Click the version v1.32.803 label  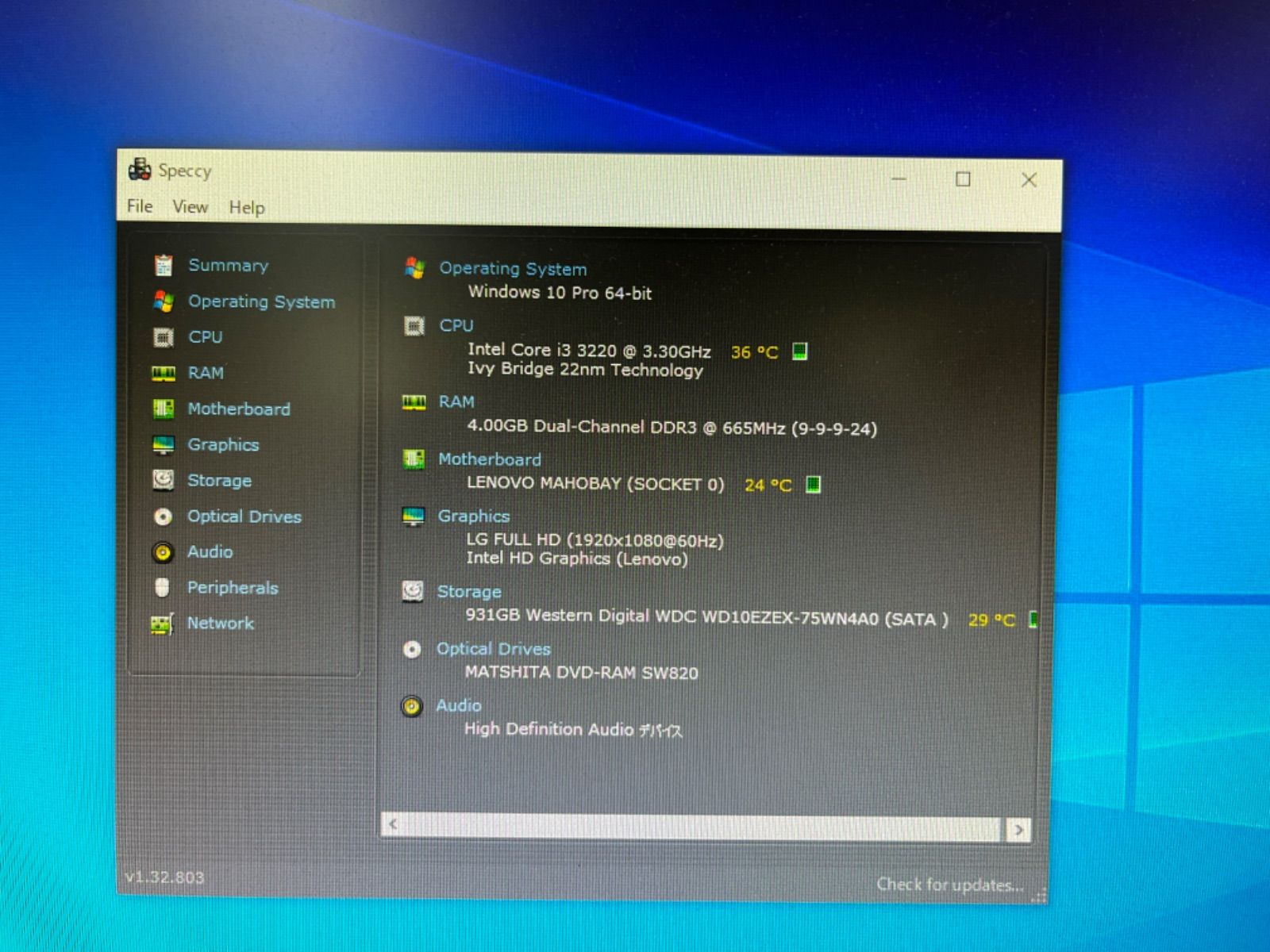point(165,877)
